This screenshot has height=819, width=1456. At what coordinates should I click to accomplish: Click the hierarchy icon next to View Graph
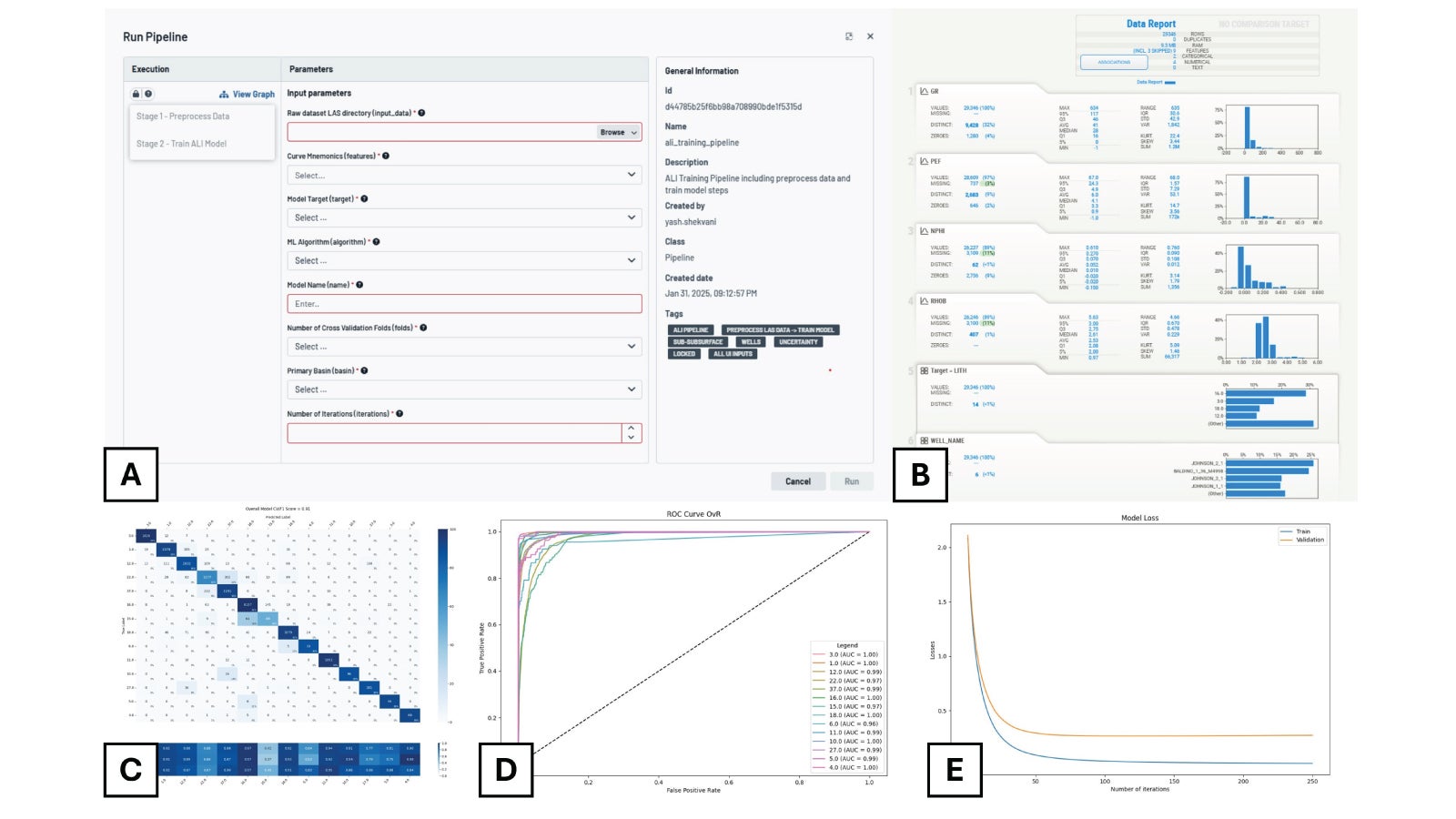pyautogui.click(x=224, y=95)
